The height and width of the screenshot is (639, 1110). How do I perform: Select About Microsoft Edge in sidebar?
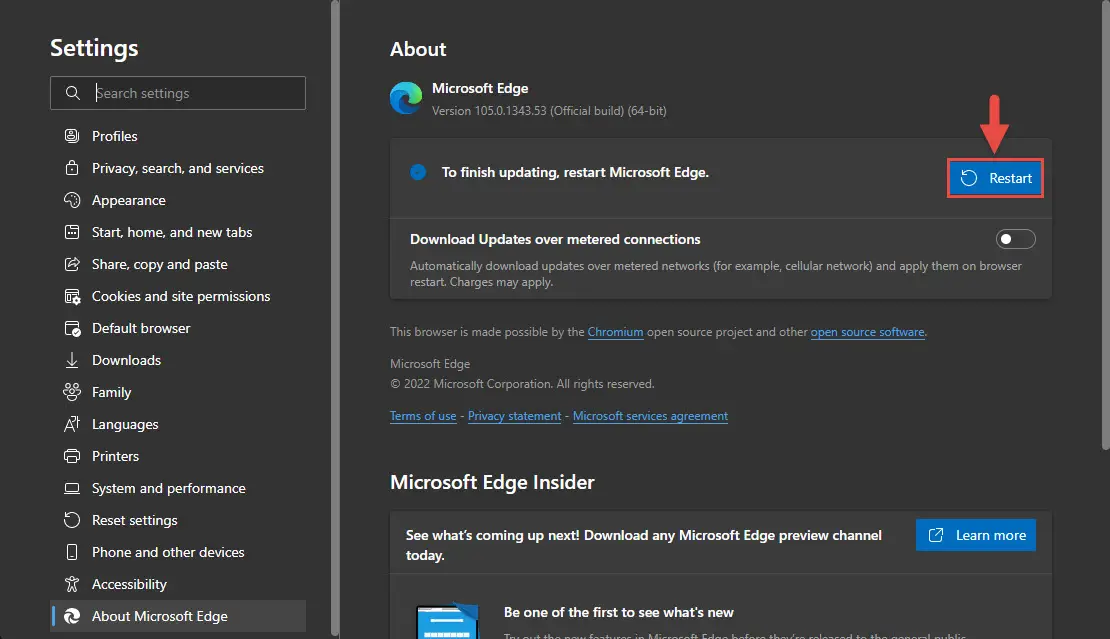point(178,616)
